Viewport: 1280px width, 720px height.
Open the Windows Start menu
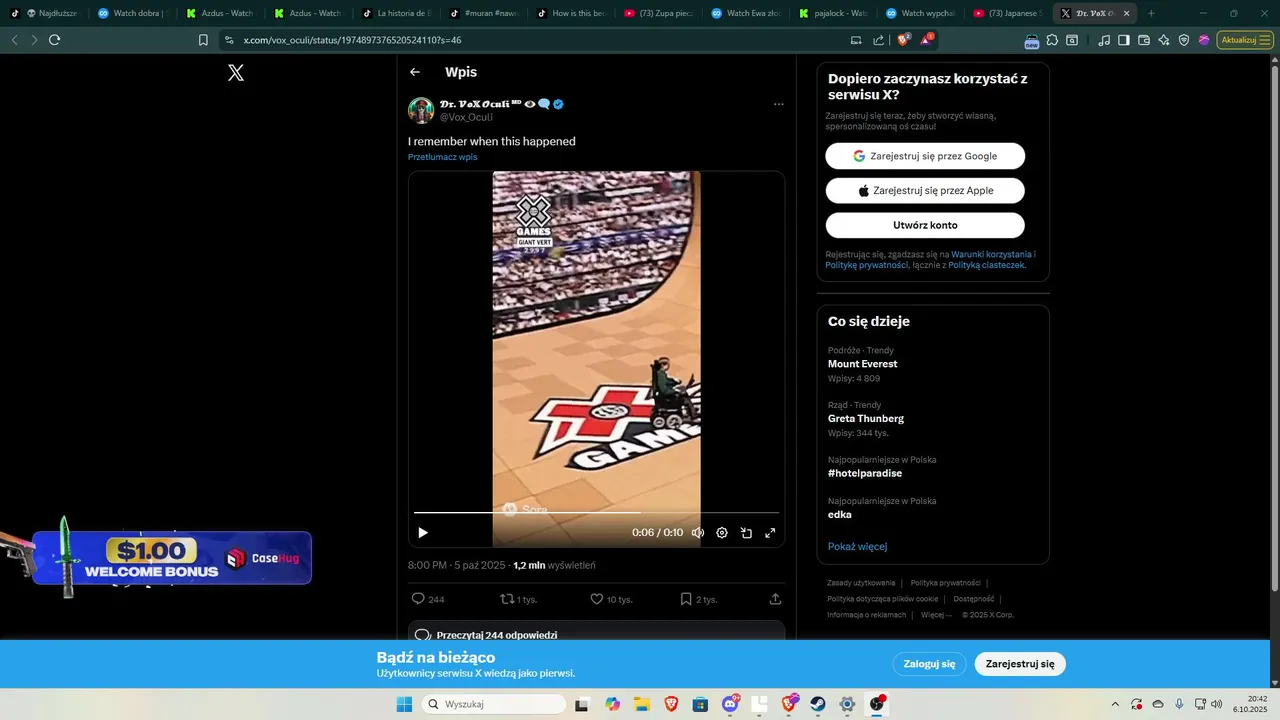[404, 704]
